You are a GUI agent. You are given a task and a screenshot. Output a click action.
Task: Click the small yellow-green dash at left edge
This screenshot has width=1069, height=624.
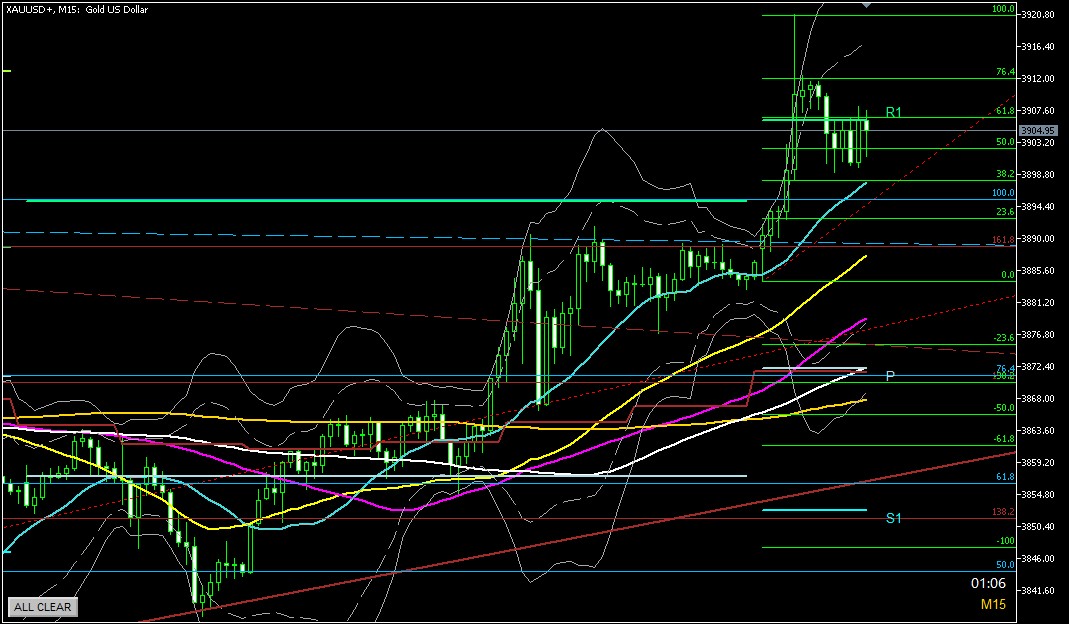[5, 70]
